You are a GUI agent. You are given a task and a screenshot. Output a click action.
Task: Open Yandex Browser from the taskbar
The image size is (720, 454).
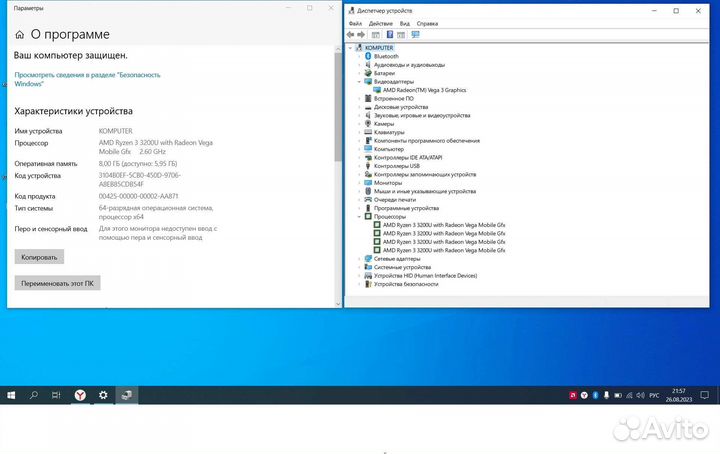[80, 395]
